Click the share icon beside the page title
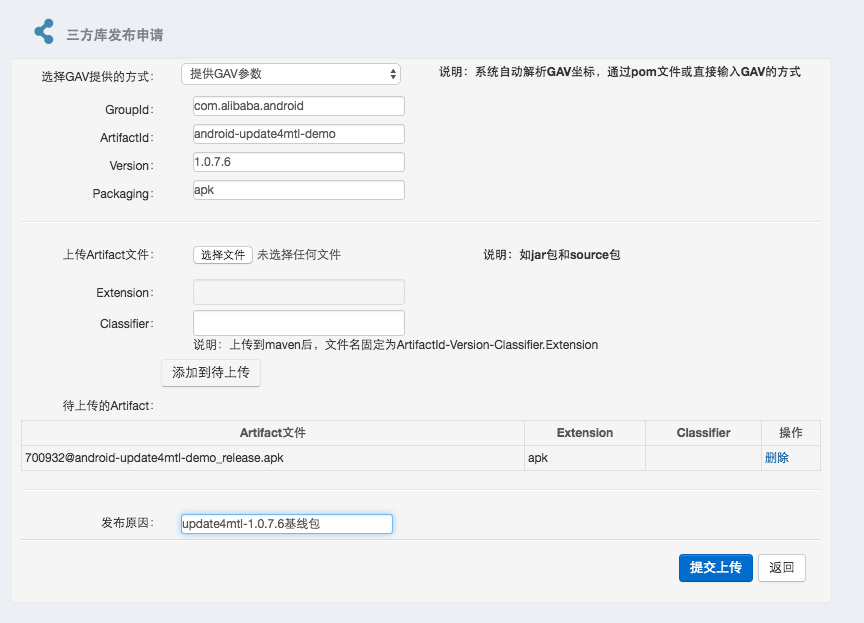Viewport: 864px width, 623px height. point(44,32)
